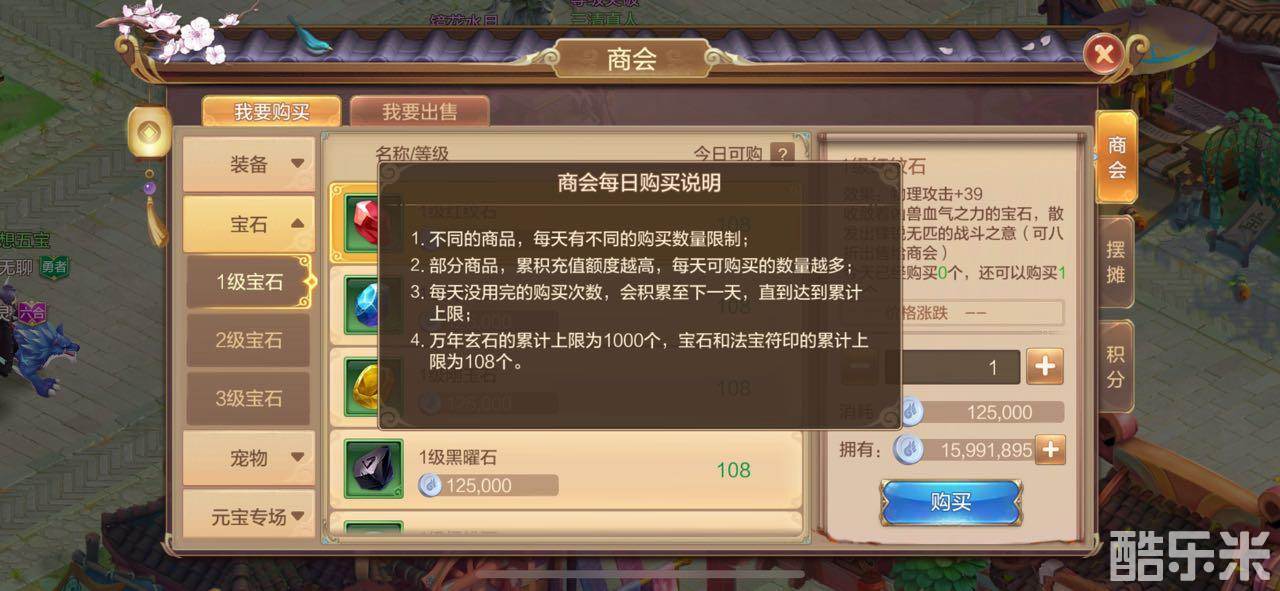Screen dimensions: 1280x591
Task: Tap the hanging lantern coin icon
Action: coord(149,134)
